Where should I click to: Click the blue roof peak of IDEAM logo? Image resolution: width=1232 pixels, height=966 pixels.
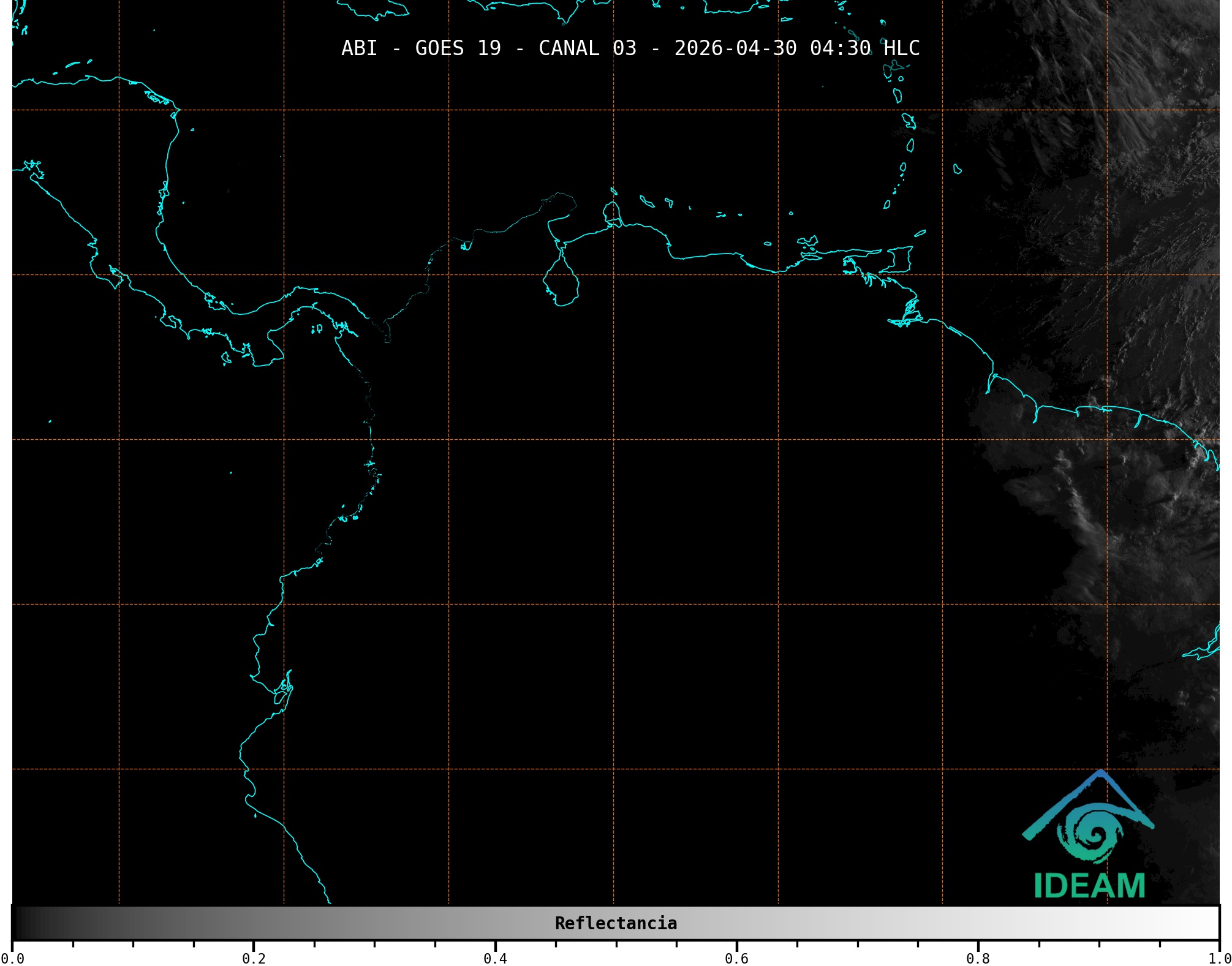1101,774
